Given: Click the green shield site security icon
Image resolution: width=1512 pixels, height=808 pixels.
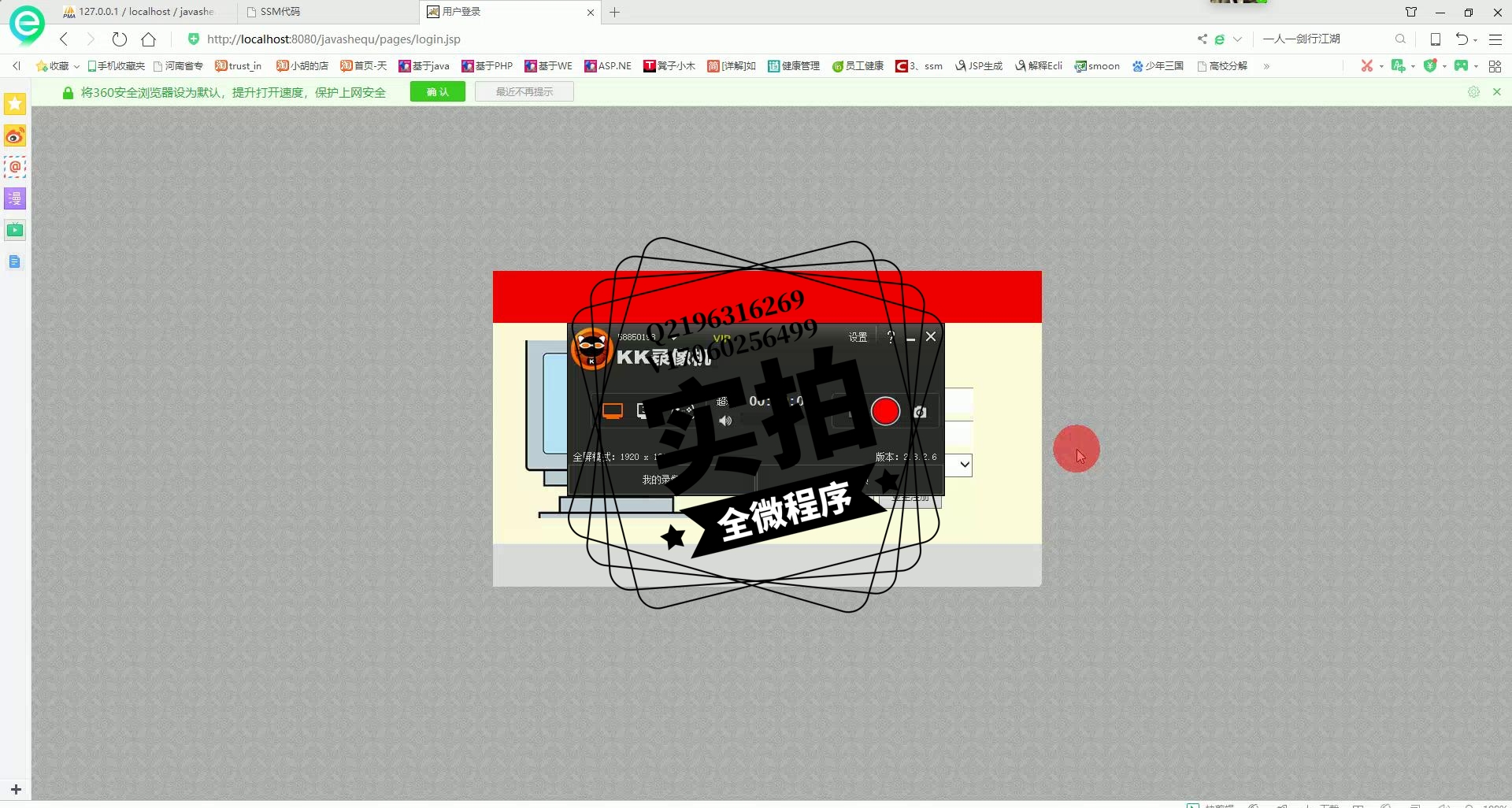Looking at the screenshot, I should pyautogui.click(x=193, y=39).
